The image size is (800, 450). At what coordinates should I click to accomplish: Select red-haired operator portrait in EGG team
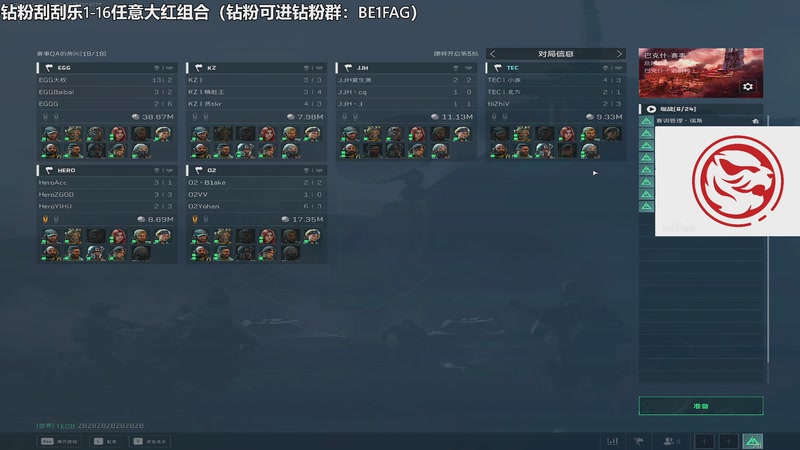coord(118,134)
